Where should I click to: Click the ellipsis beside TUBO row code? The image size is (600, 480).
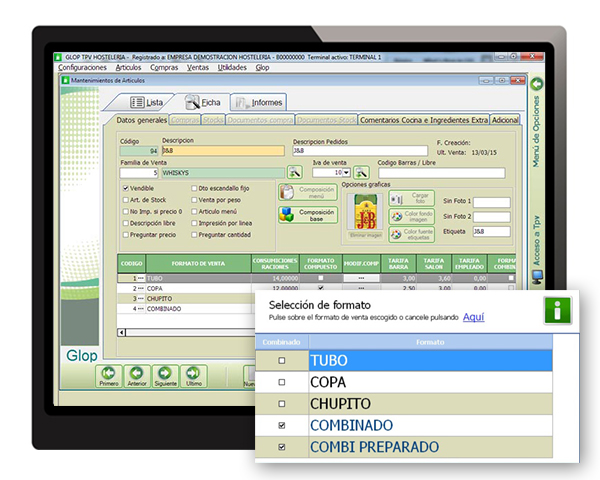coord(141,278)
